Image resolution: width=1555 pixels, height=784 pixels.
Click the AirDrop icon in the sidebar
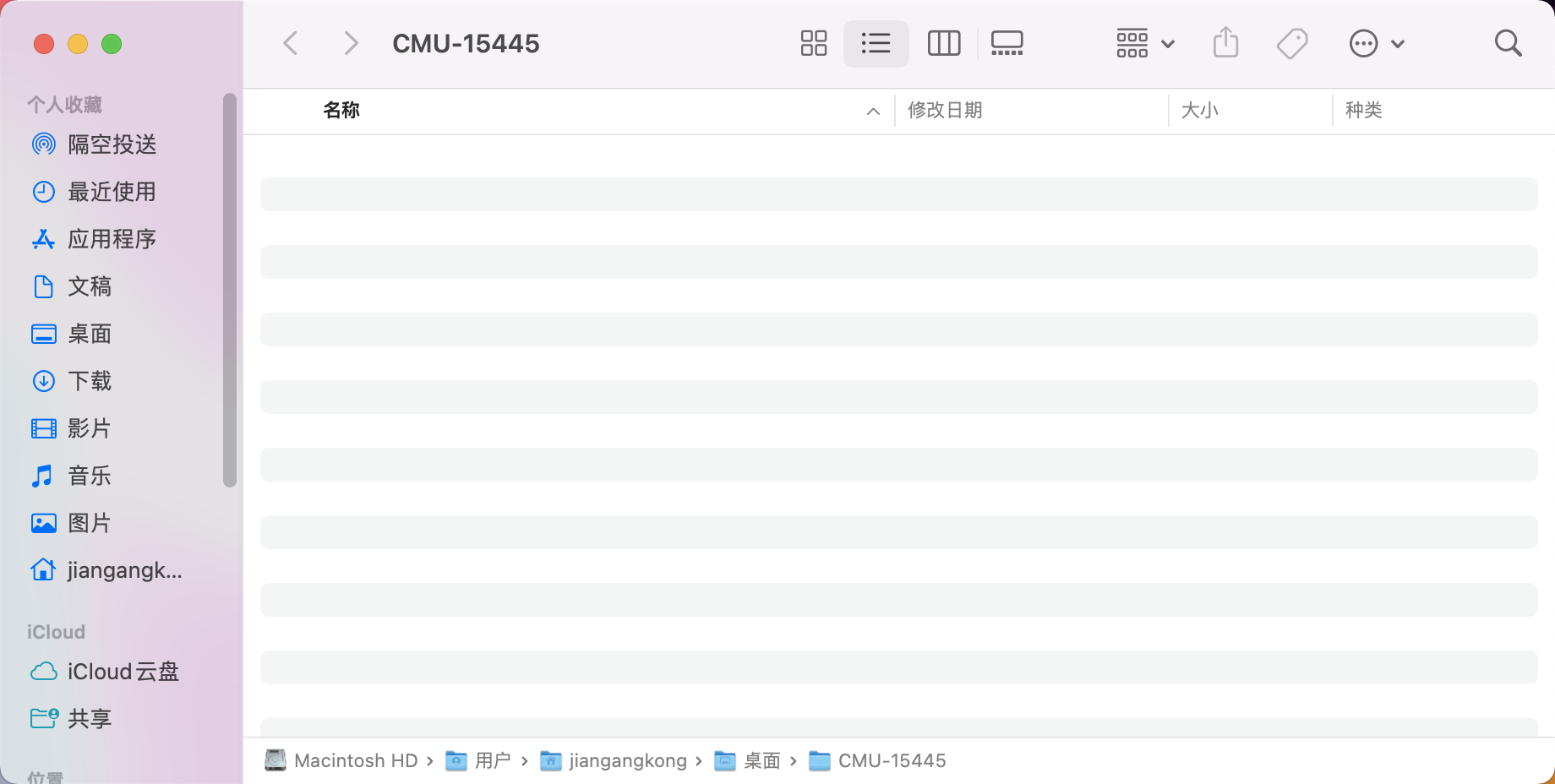pos(44,144)
